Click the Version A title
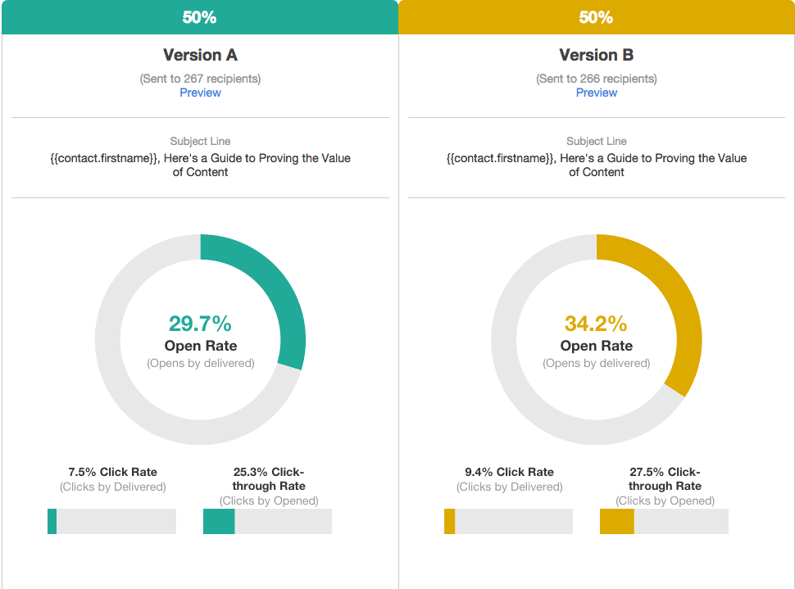 click(200, 55)
